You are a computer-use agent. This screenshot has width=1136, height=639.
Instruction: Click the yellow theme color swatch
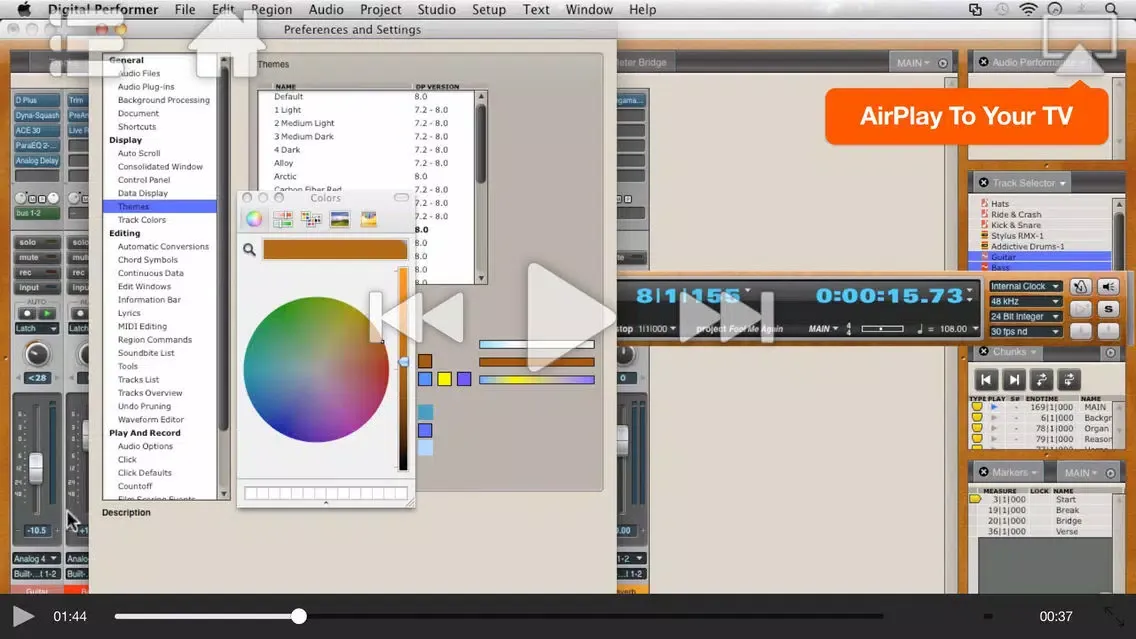[444, 379]
